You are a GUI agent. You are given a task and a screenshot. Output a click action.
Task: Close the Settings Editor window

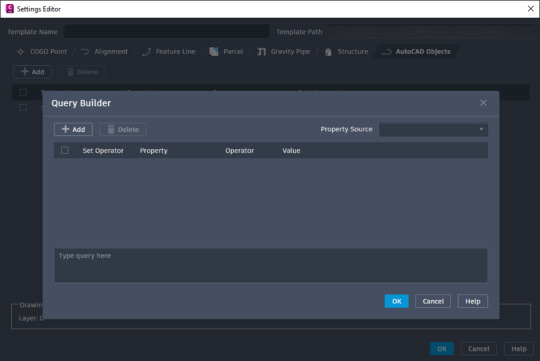pyautogui.click(x=531, y=9)
